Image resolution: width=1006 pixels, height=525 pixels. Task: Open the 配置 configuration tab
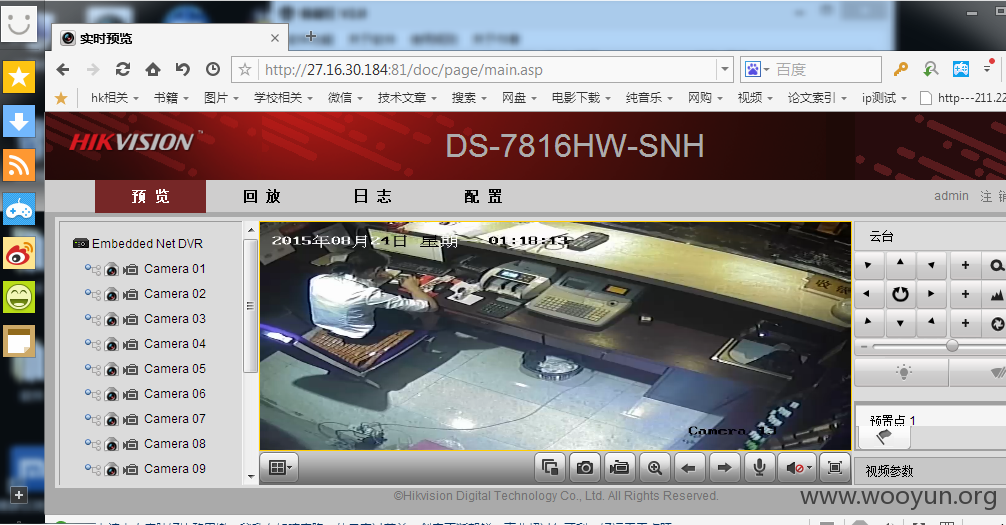[x=484, y=196]
